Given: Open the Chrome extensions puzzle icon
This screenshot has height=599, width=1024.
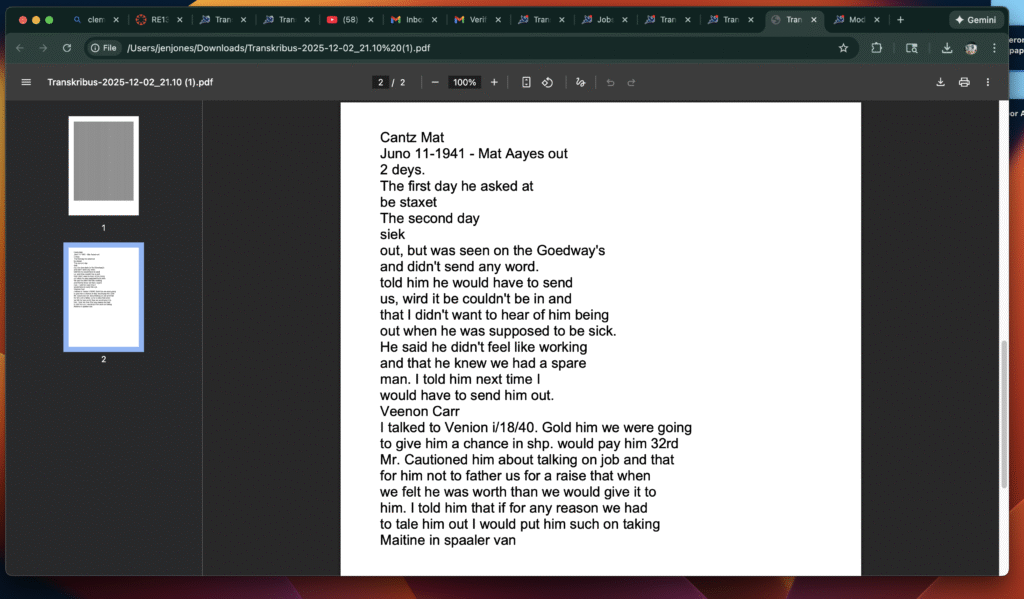Looking at the screenshot, I should point(877,47).
